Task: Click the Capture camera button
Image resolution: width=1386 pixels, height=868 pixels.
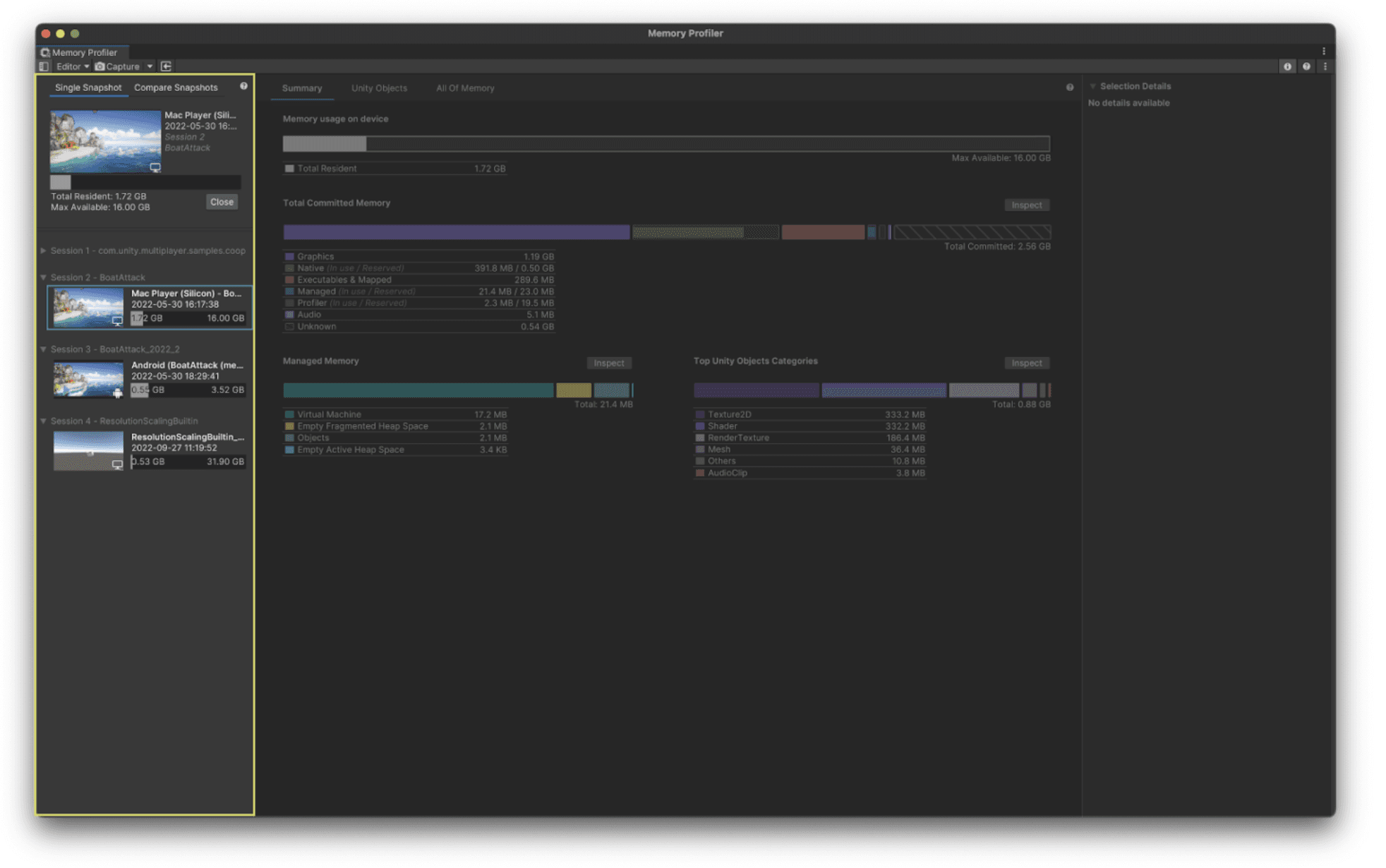Action: (117, 66)
